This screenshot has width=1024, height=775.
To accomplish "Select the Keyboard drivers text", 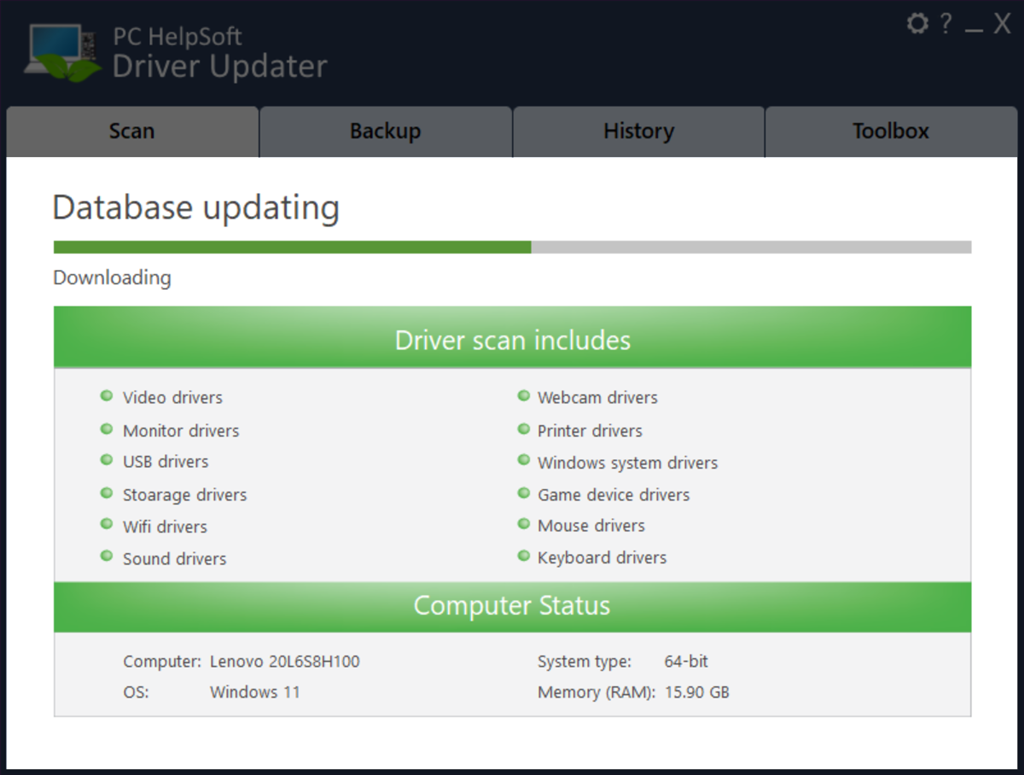I will coord(602,558).
